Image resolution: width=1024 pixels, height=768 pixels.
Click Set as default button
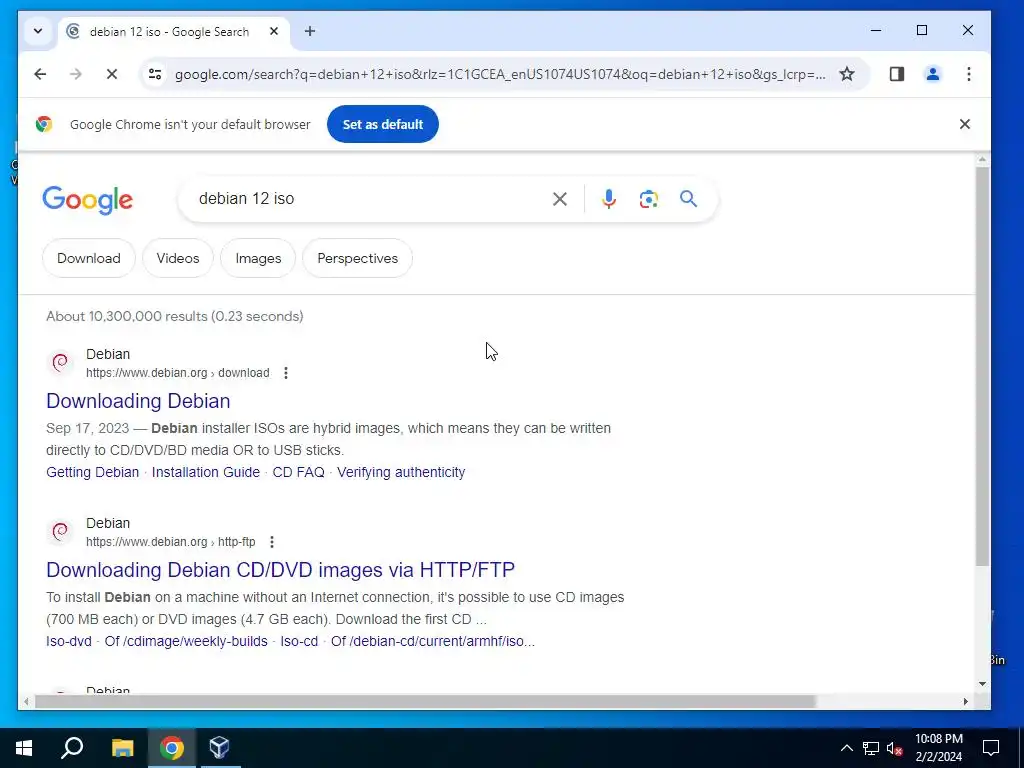click(x=383, y=124)
